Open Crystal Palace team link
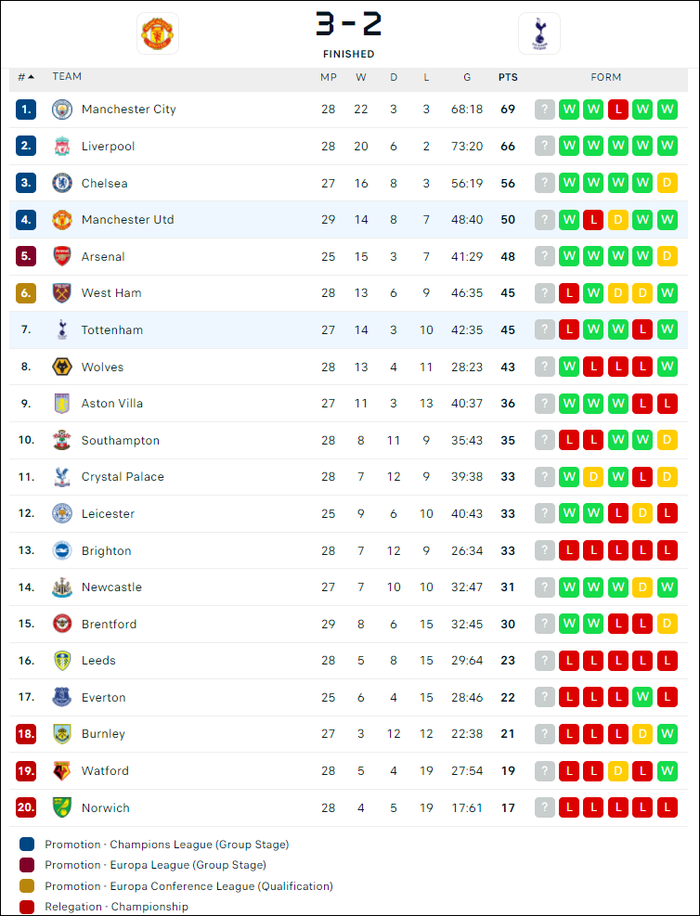 tap(123, 477)
